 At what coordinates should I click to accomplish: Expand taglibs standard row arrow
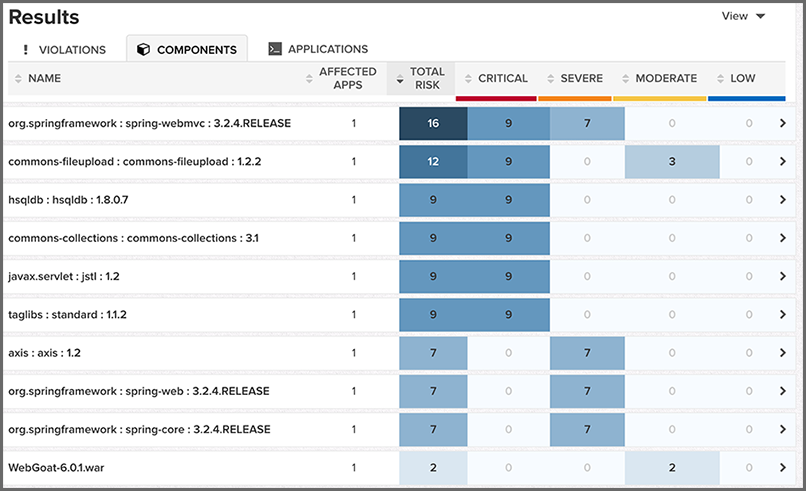coord(783,314)
